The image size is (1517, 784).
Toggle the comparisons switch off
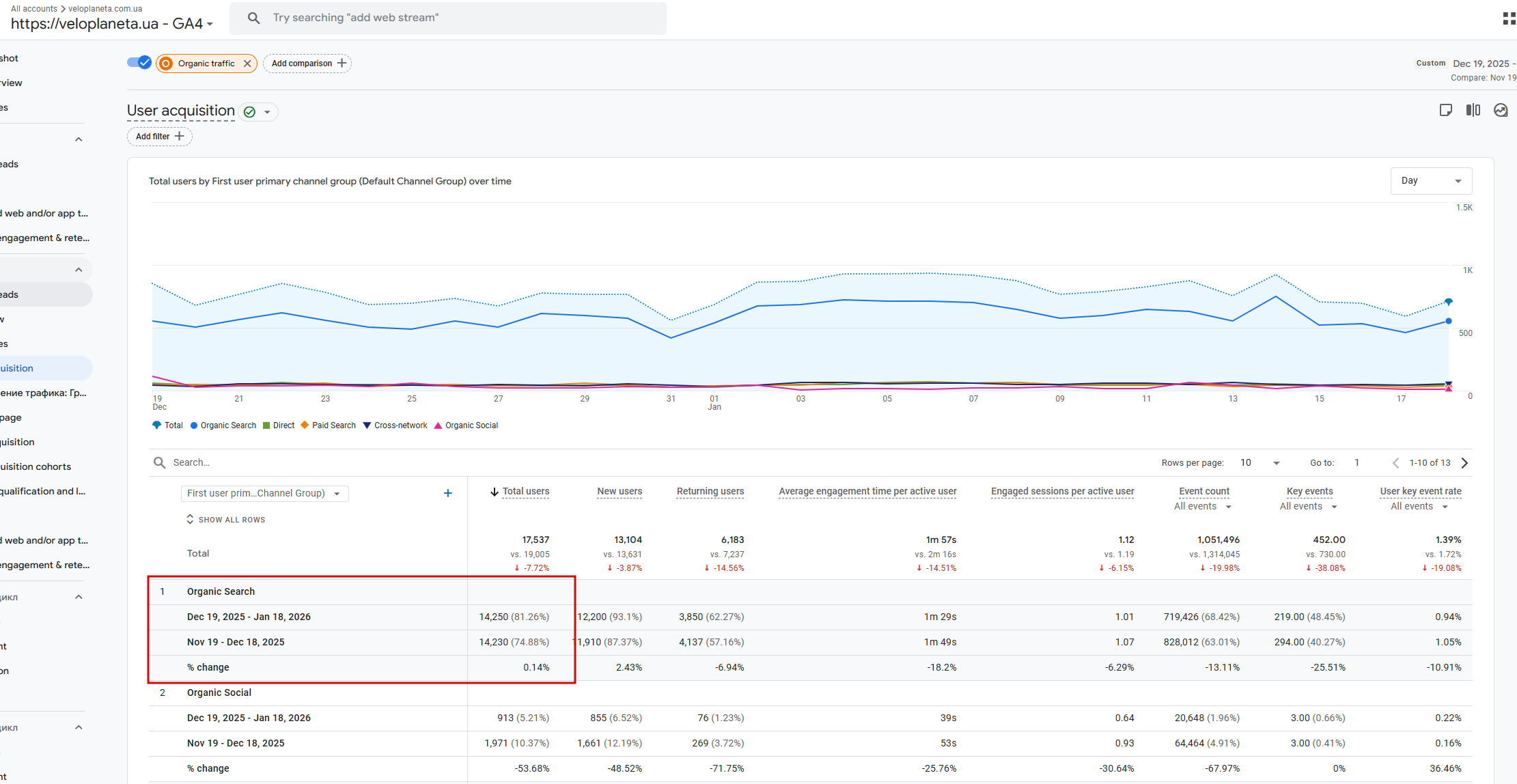click(x=139, y=63)
